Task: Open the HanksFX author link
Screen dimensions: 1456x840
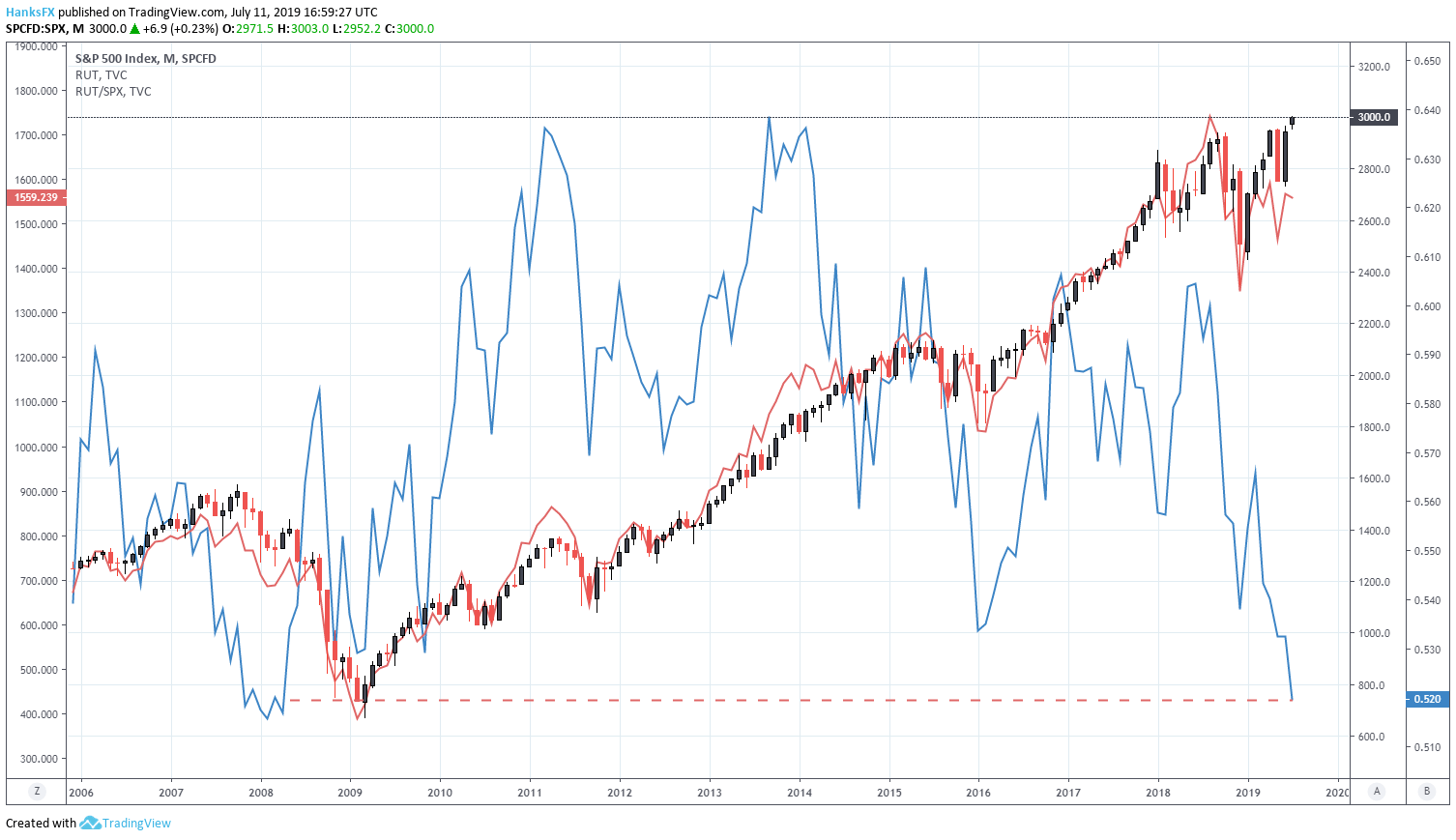Action: 30,13
